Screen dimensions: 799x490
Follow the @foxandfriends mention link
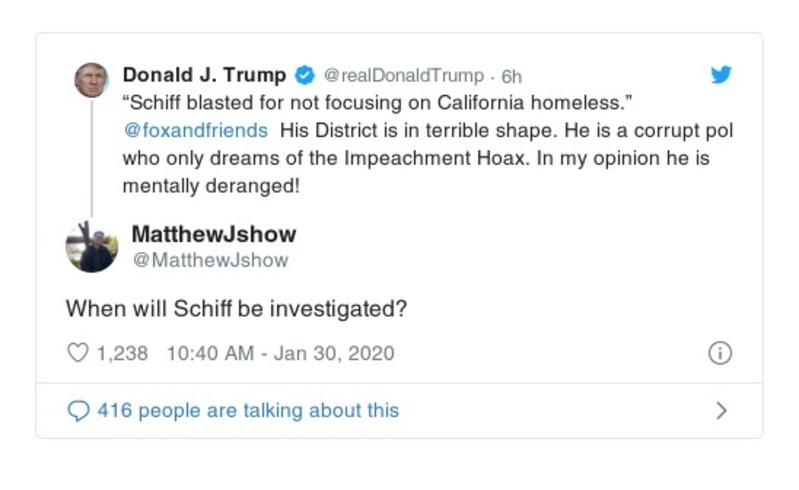[195, 130]
